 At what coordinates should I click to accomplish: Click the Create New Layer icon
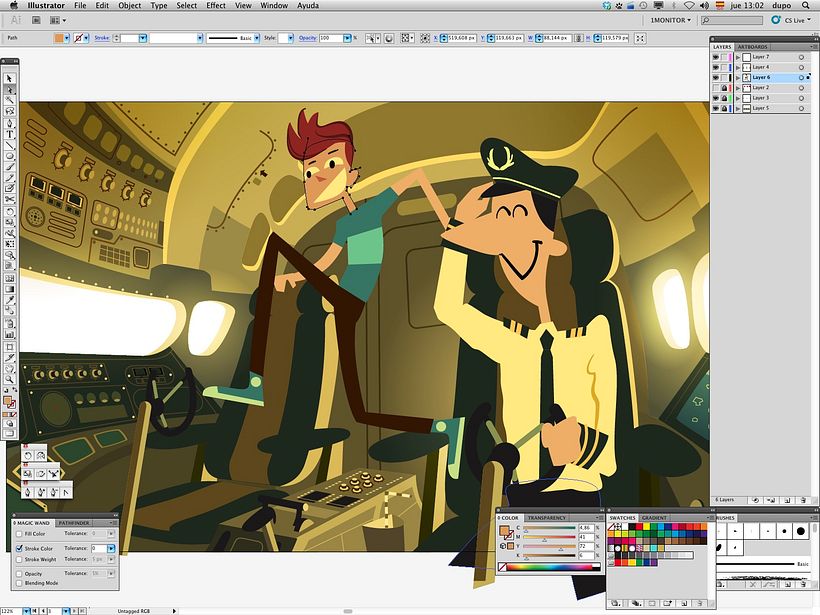(788, 500)
